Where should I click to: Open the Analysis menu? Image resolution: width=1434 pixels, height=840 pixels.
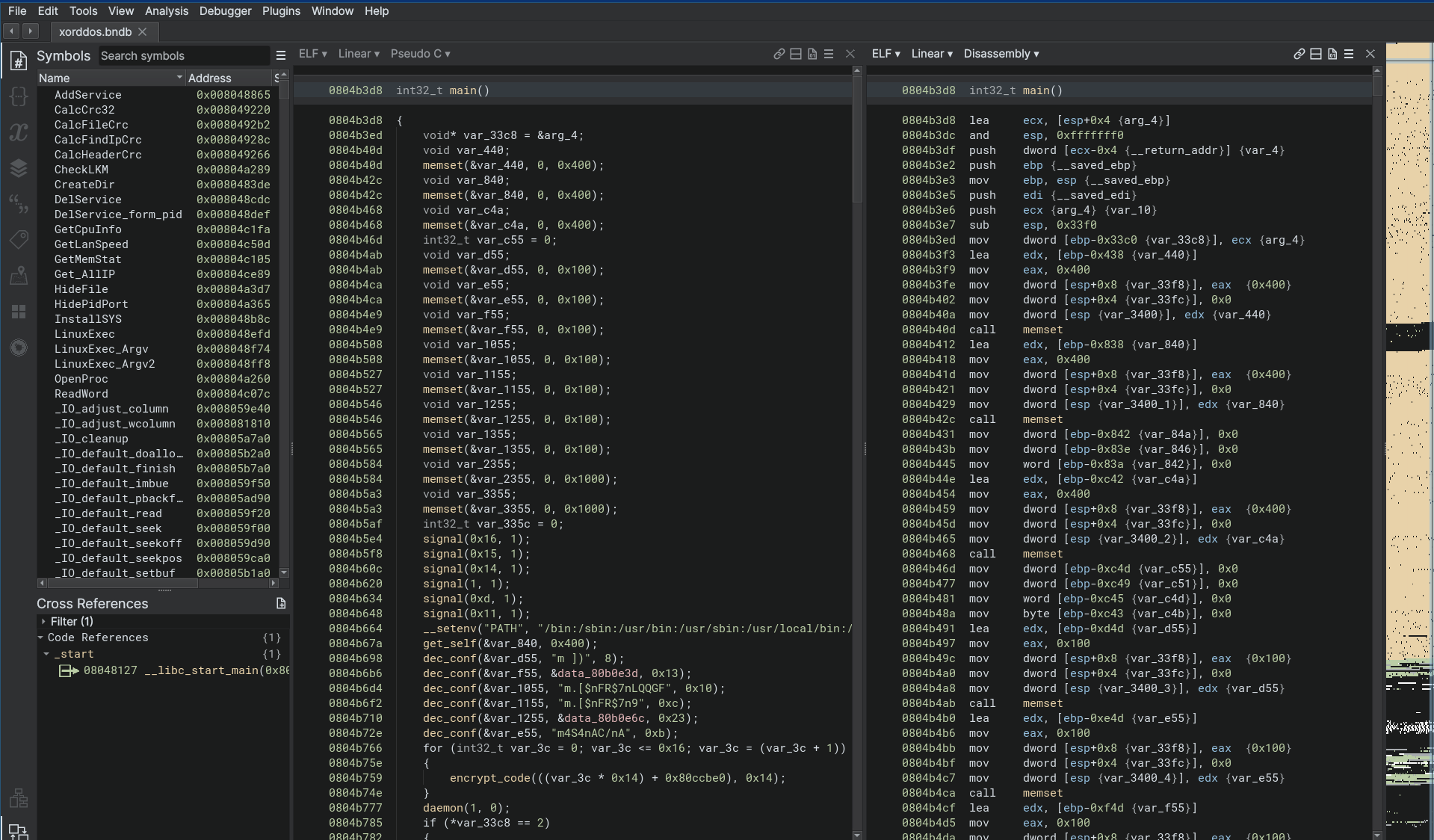point(166,11)
